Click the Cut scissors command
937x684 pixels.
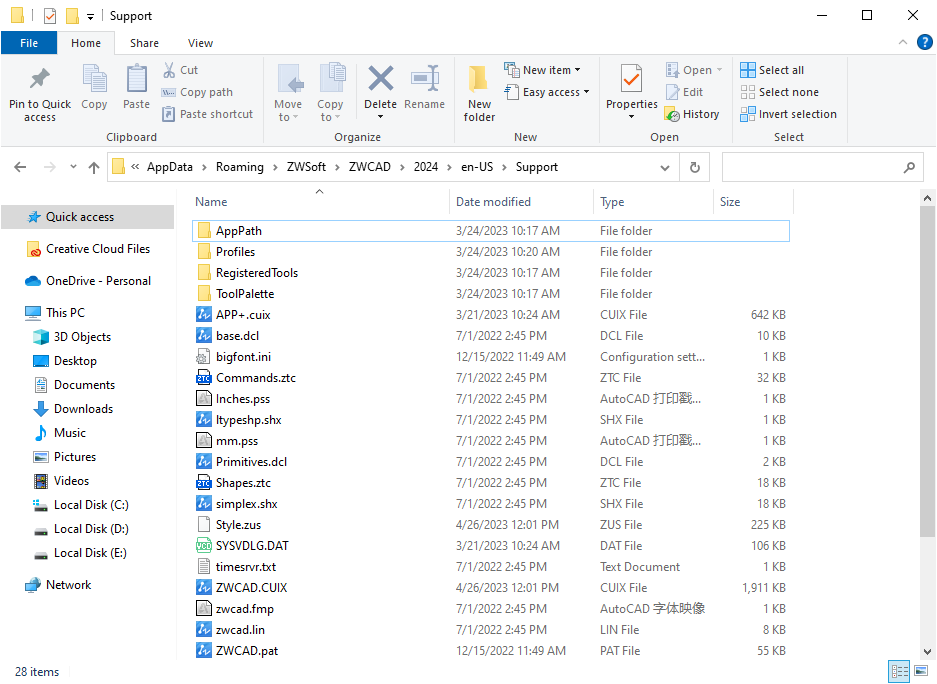coord(180,70)
